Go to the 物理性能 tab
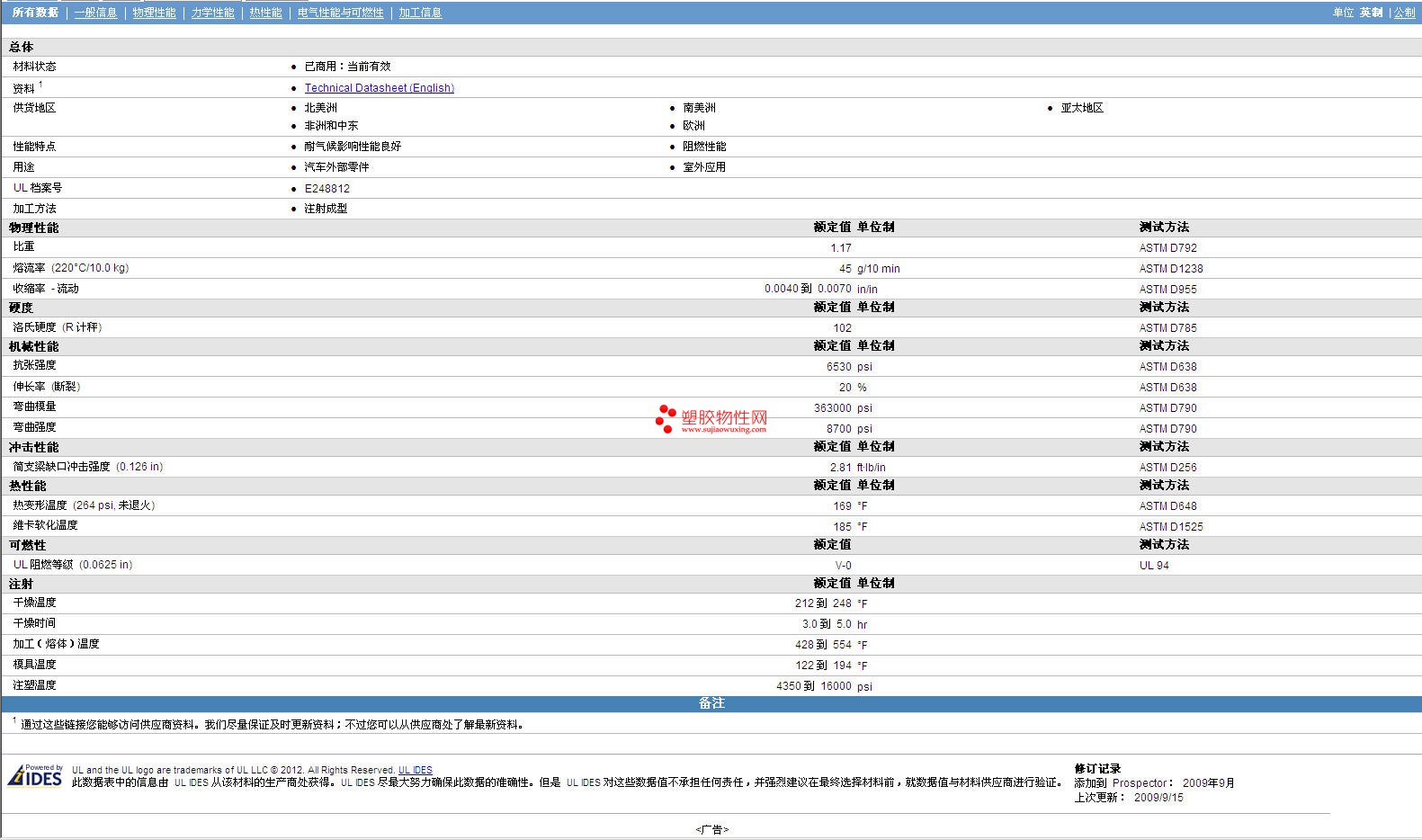This screenshot has height=840, width=1422. coord(154,13)
